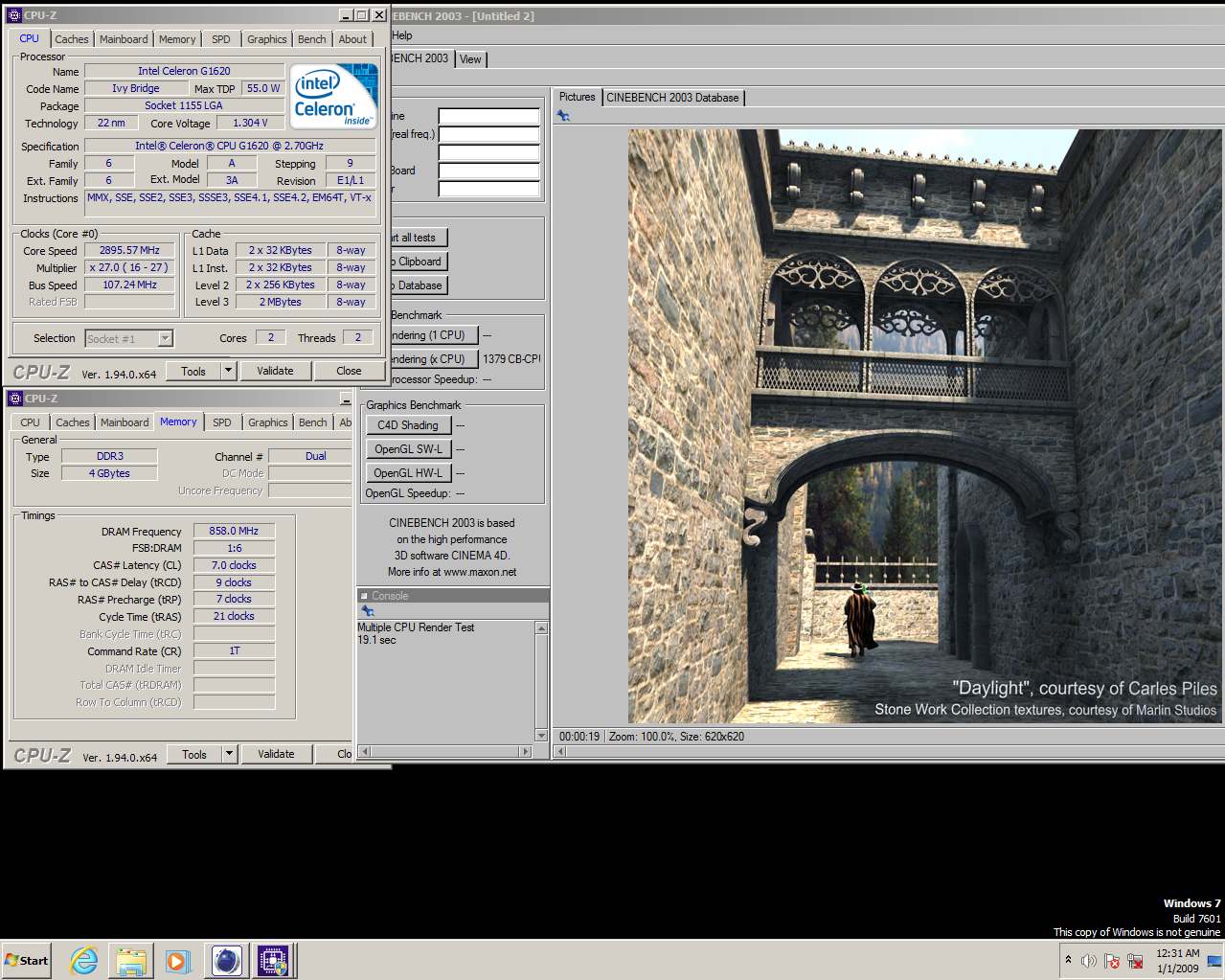
Task: Click Validate in the top CPU-Z window
Action: coord(275,371)
